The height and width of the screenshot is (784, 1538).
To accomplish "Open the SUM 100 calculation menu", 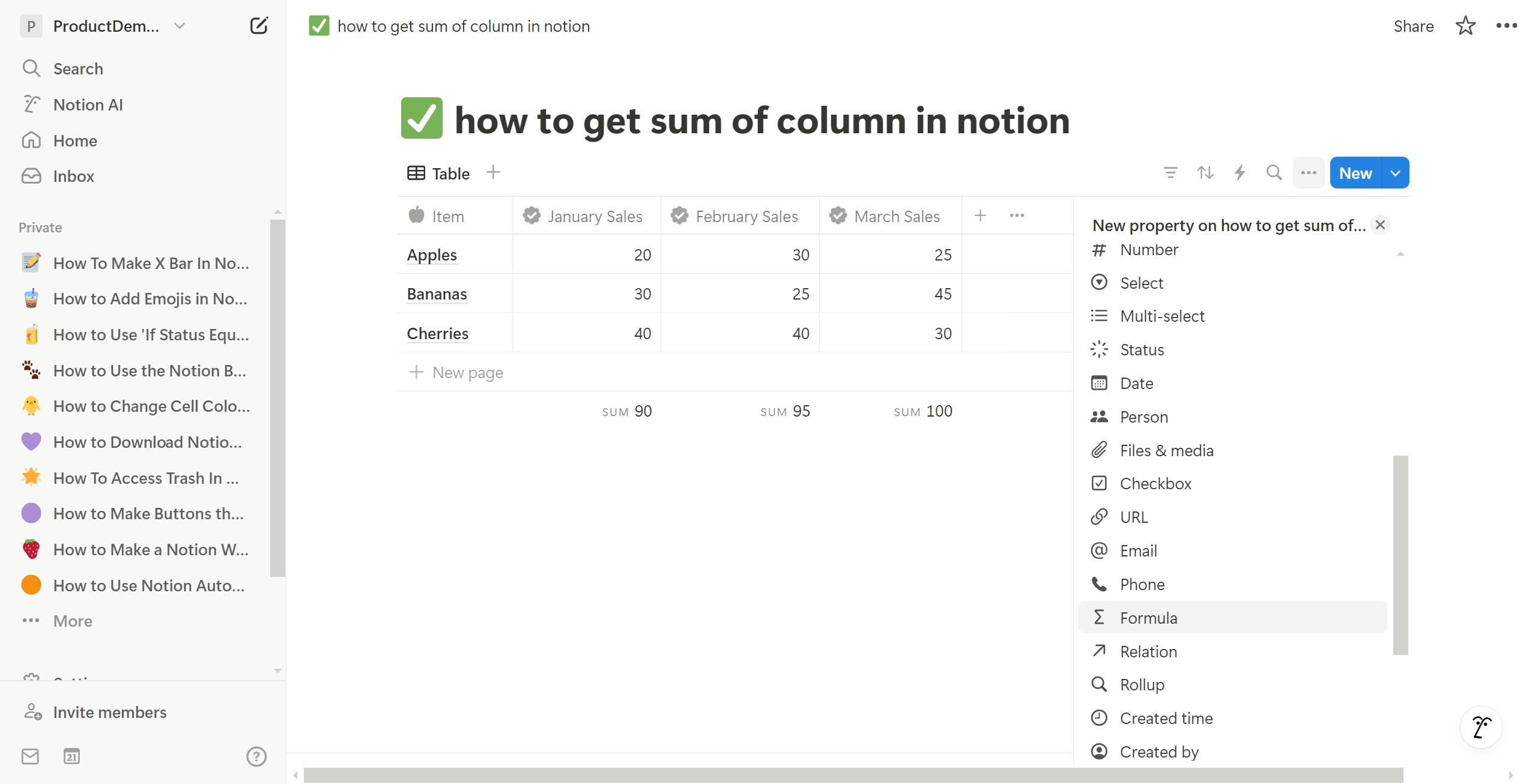I will click(x=923, y=411).
